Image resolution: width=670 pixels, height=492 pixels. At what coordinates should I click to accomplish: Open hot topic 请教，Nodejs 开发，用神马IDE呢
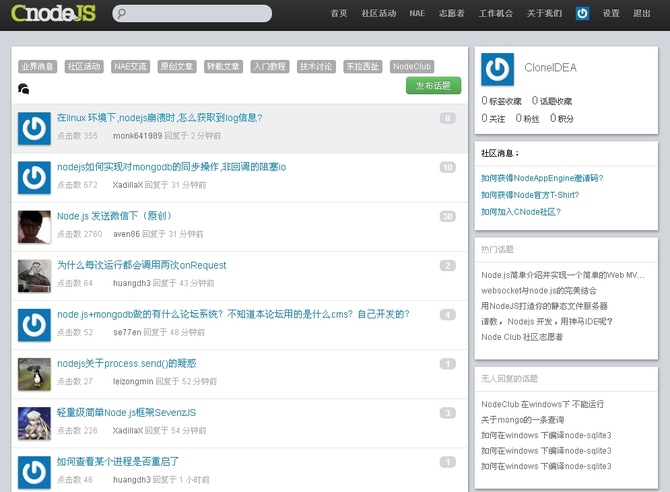[547, 321]
